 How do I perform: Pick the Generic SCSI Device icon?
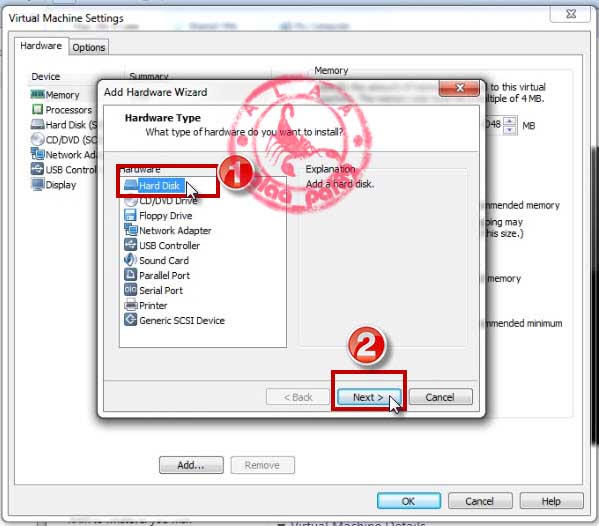[130, 320]
